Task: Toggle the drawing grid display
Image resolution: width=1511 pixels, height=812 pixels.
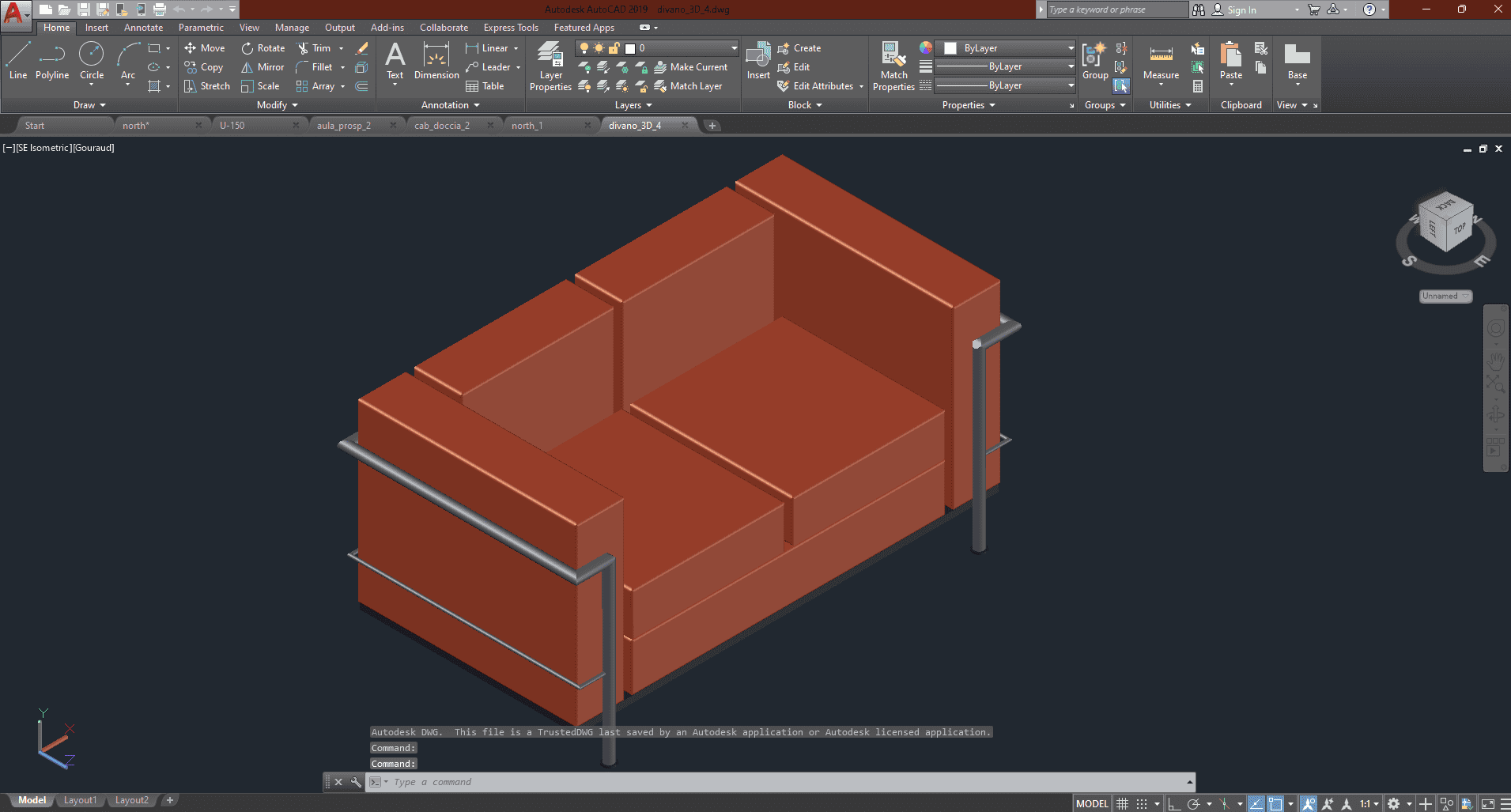Action: [1123, 803]
